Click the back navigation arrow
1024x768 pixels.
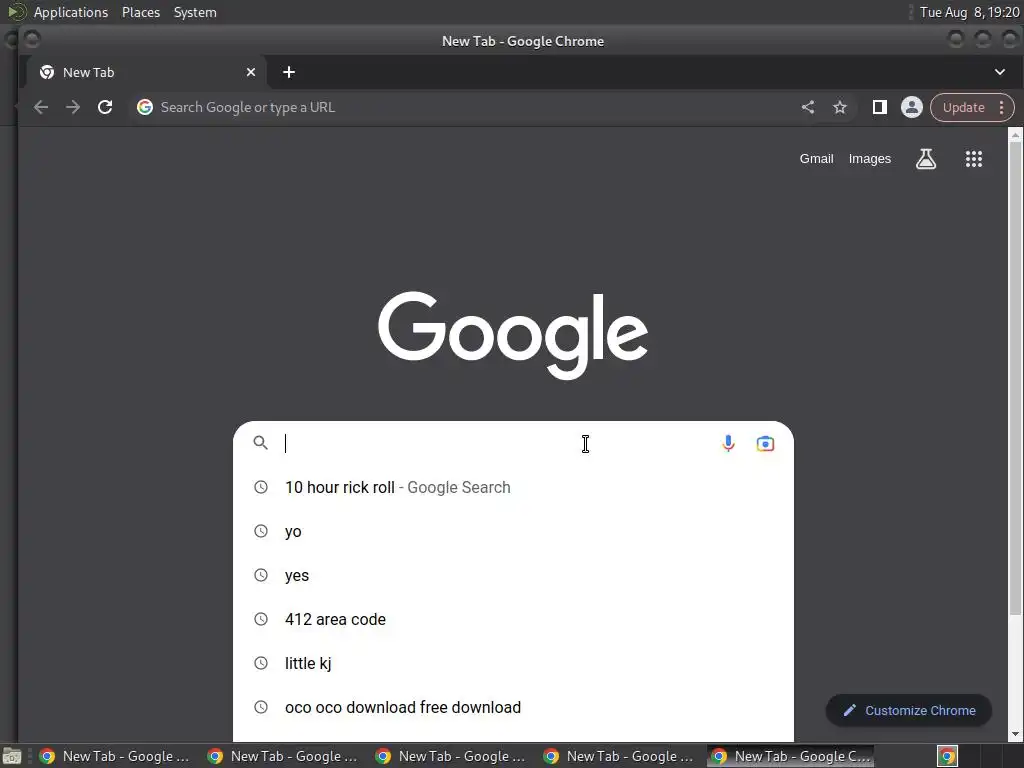(40, 107)
